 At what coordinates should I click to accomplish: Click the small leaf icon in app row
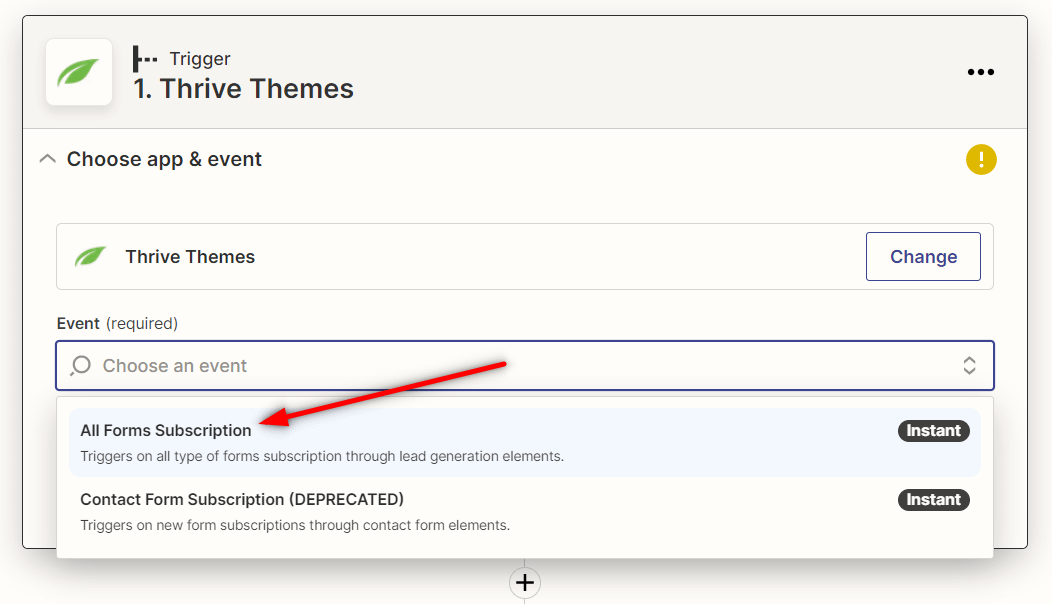90,257
